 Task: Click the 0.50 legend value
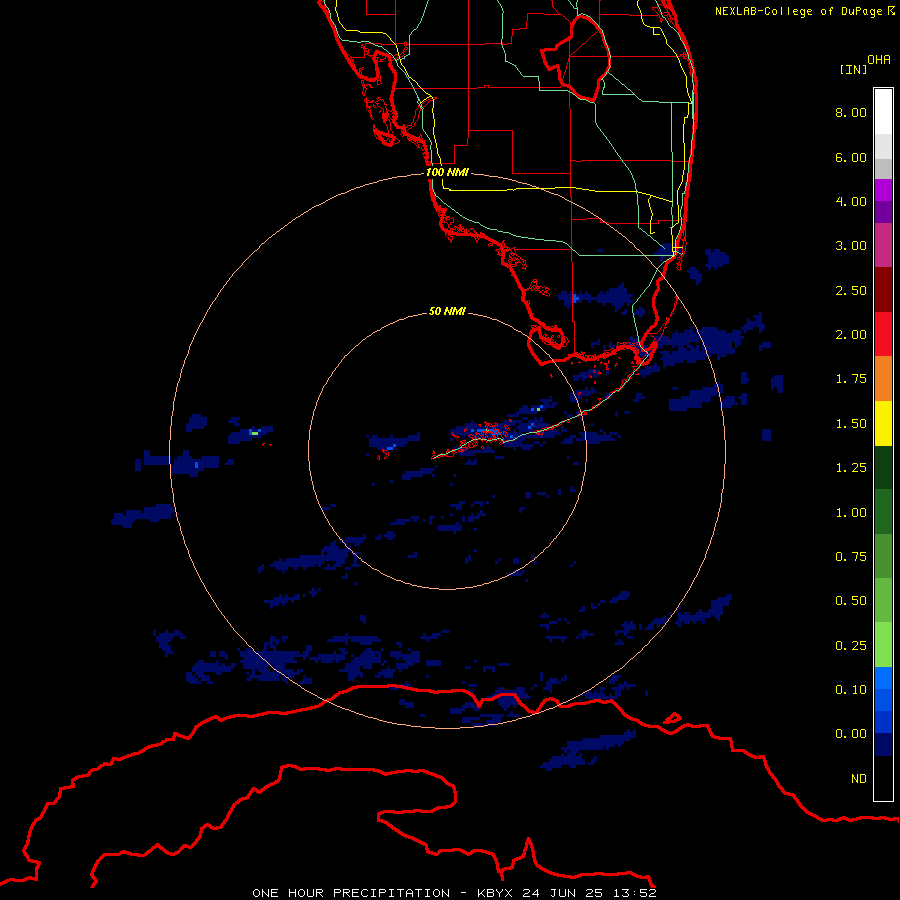(851, 601)
